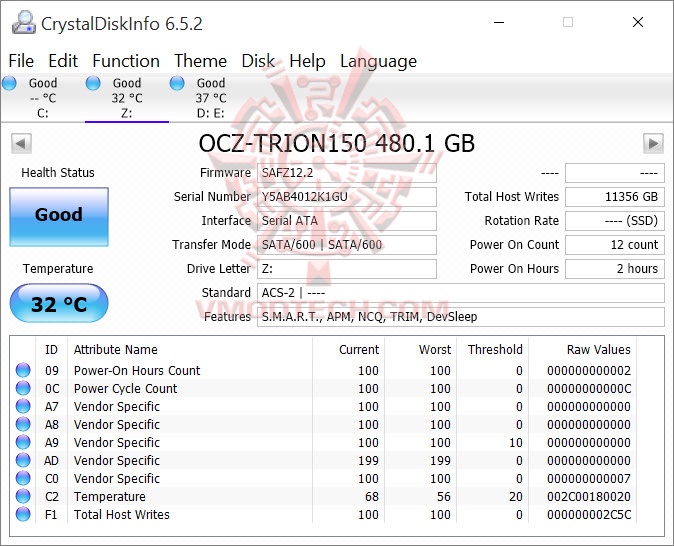Image resolution: width=674 pixels, height=546 pixels.
Task: Click status orb for F1 Total Host Writes
Action: (x=23, y=515)
